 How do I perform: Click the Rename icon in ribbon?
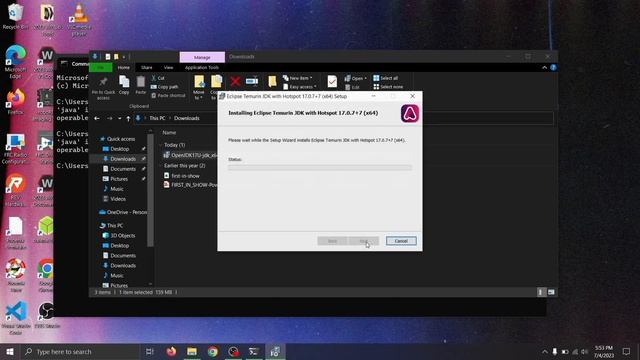point(252,81)
